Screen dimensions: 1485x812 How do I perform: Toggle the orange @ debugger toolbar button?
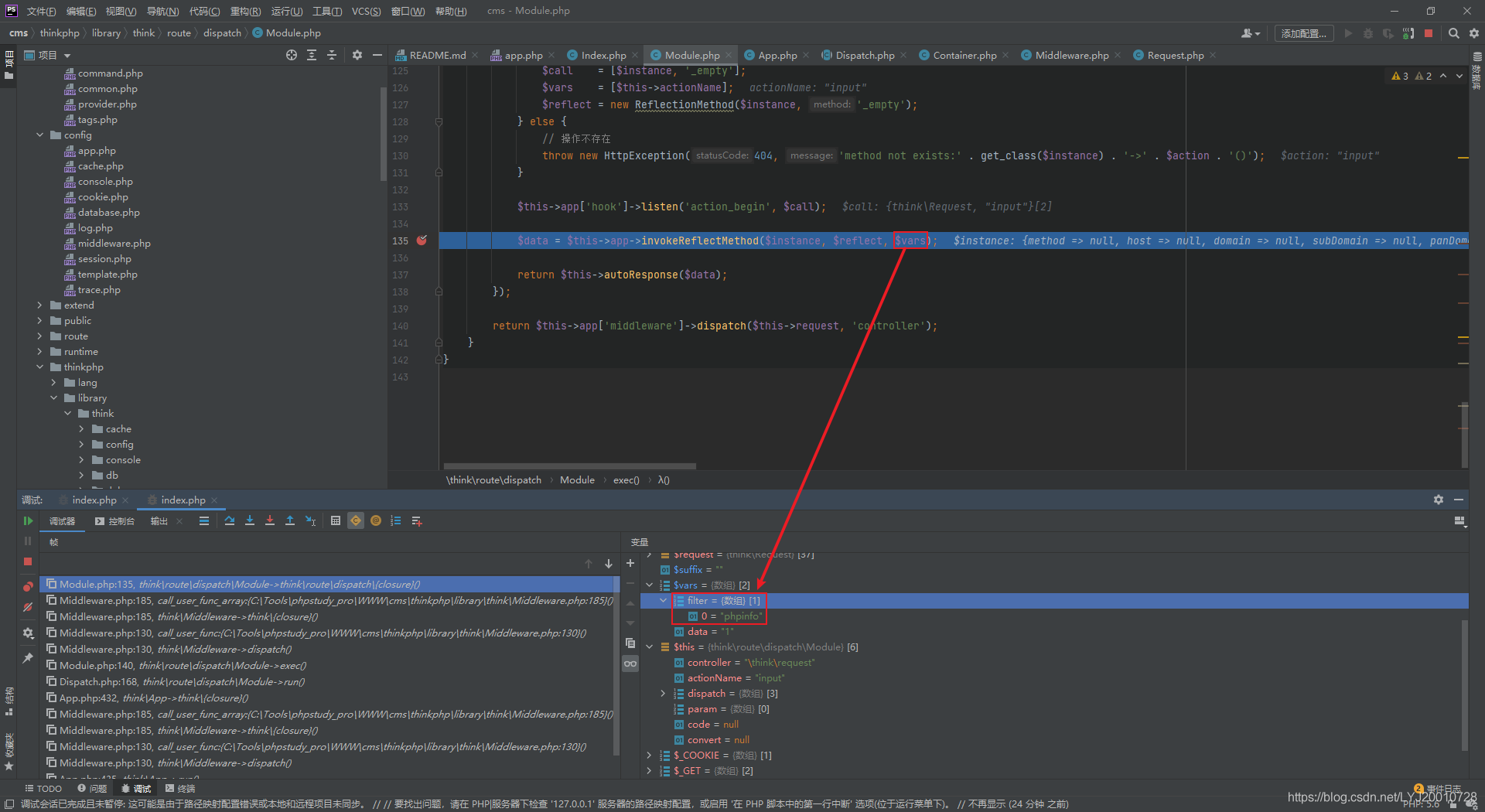coord(376,521)
